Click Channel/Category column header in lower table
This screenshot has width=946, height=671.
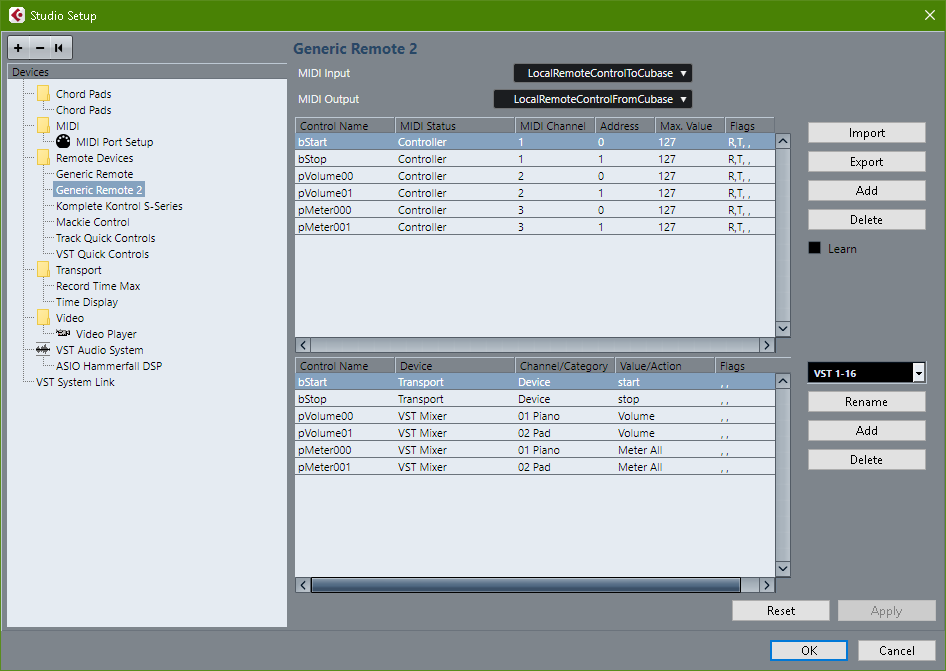[x=565, y=366]
